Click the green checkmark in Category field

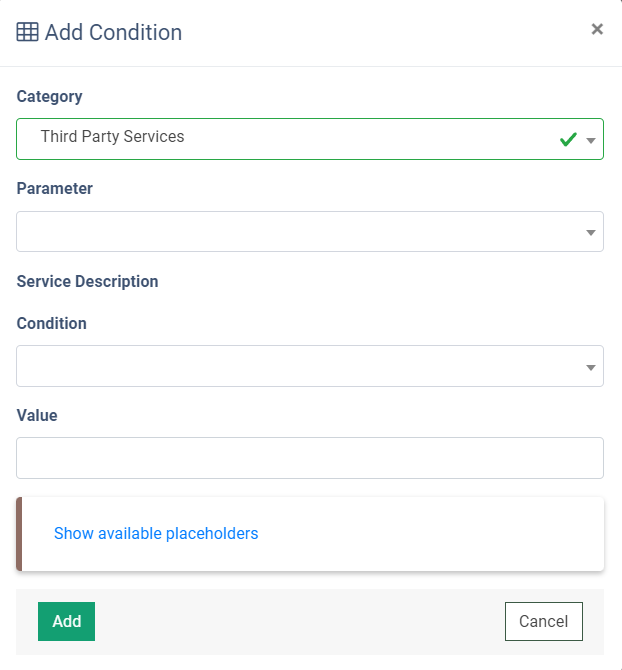[568, 139]
